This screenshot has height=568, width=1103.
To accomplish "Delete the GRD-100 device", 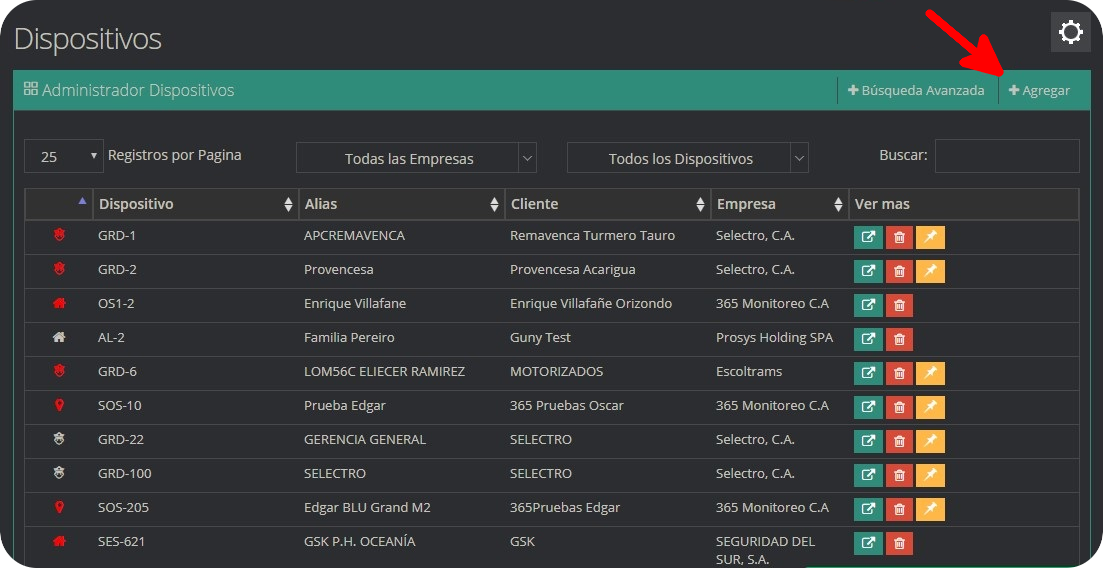I will click(899, 475).
